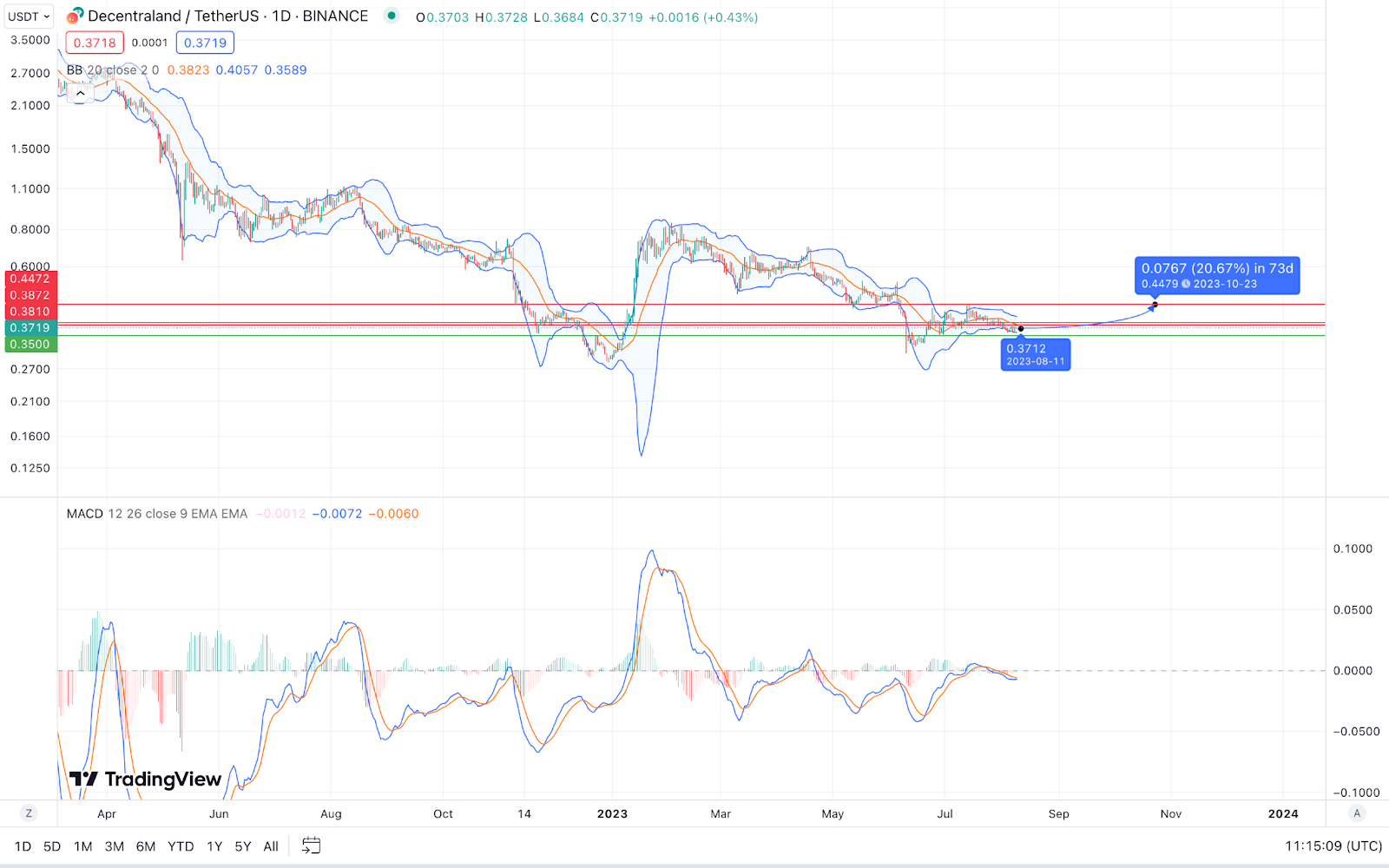Select the YTD time range
1389x868 pixels.
click(181, 846)
